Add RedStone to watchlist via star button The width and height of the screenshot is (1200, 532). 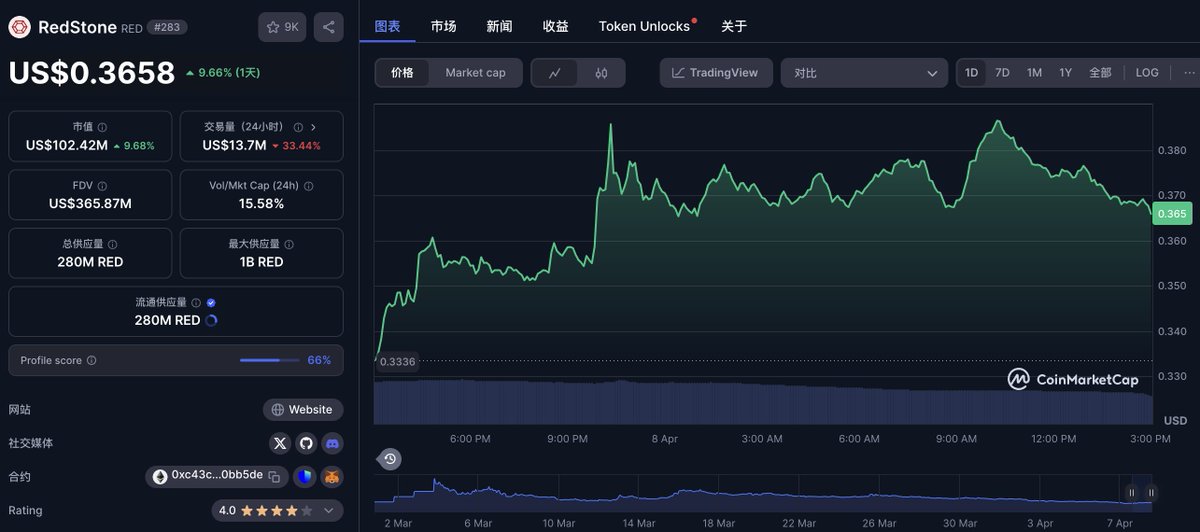pos(282,27)
